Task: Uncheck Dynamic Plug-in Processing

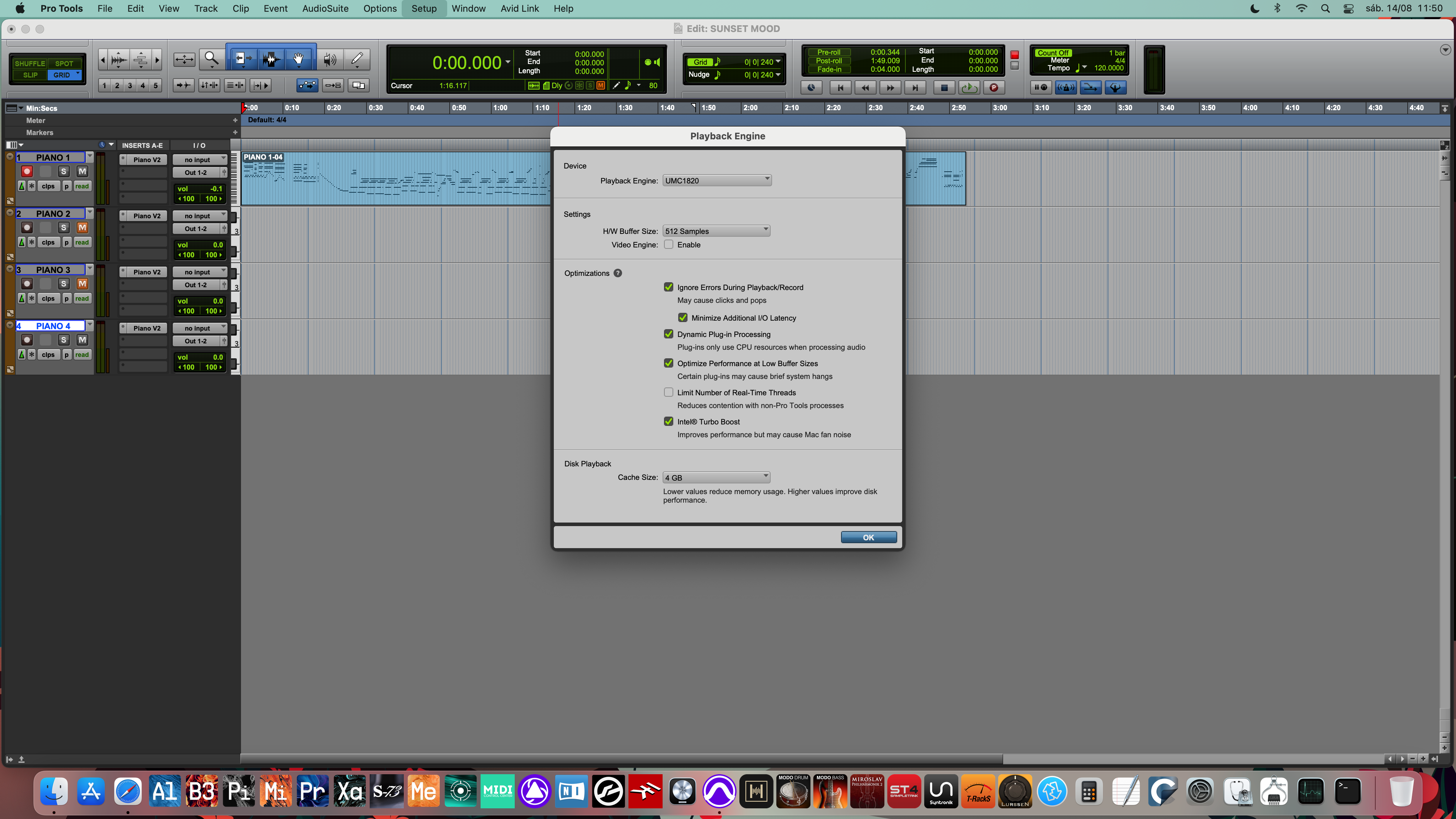Action: point(669,334)
